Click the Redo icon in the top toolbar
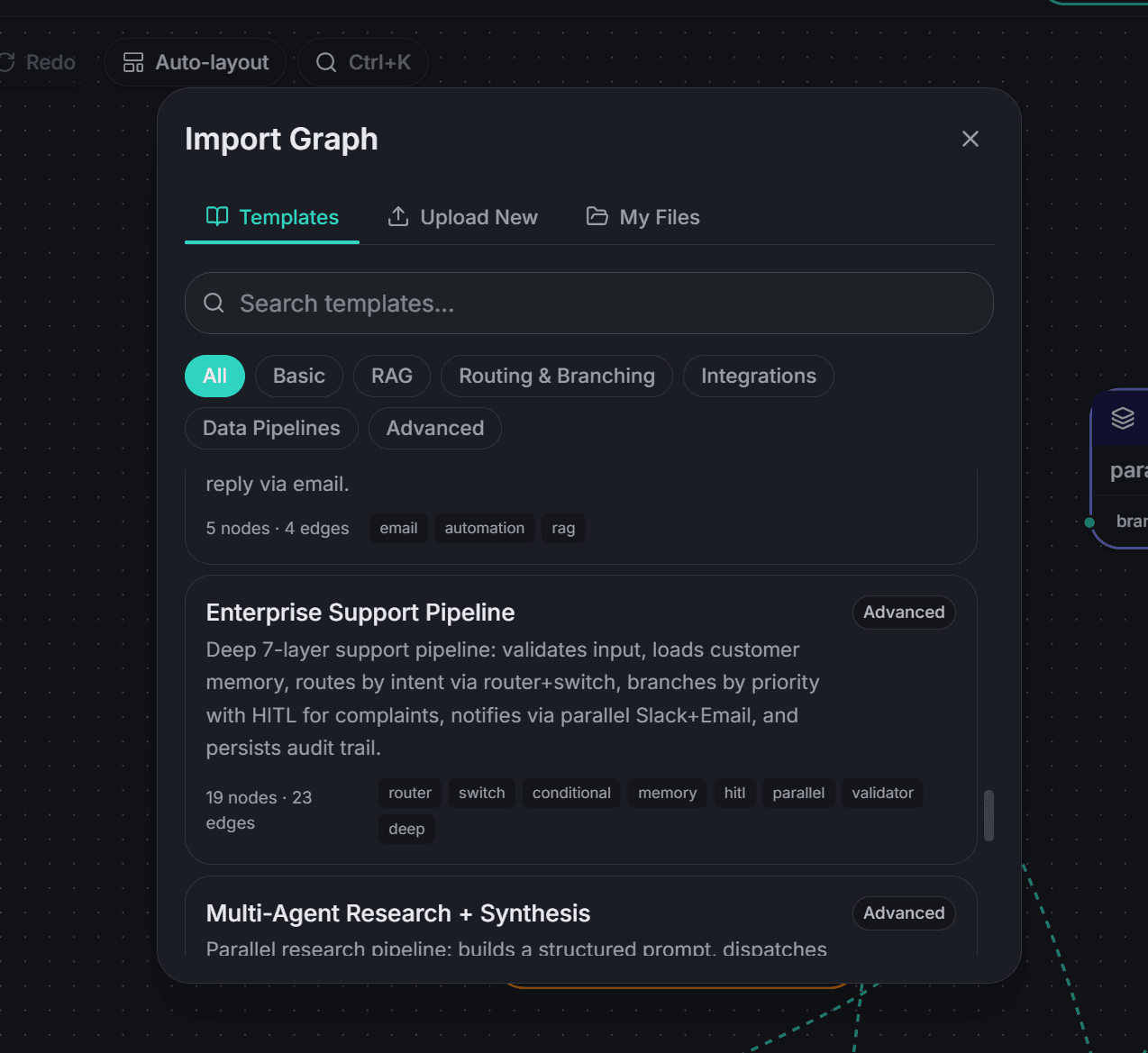The height and width of the screenshot is (1053, 1148). point(7,62)
